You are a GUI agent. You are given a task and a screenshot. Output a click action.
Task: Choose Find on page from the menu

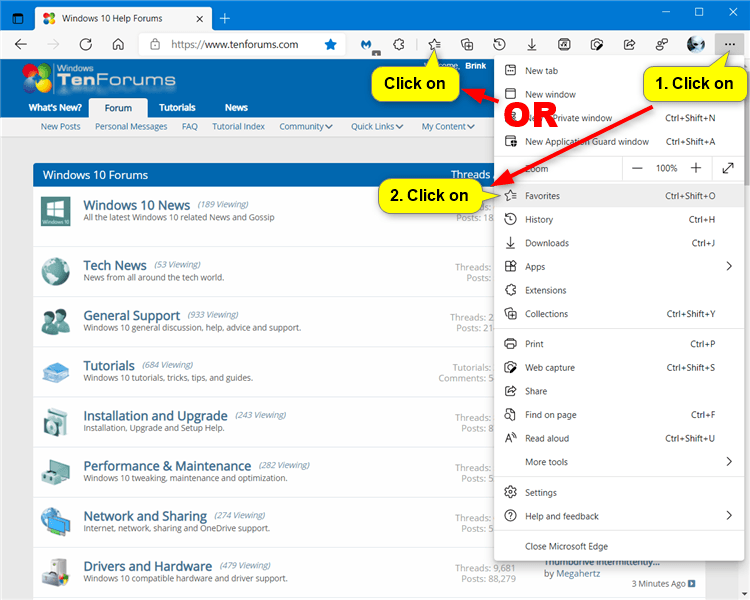click(619, 415)
